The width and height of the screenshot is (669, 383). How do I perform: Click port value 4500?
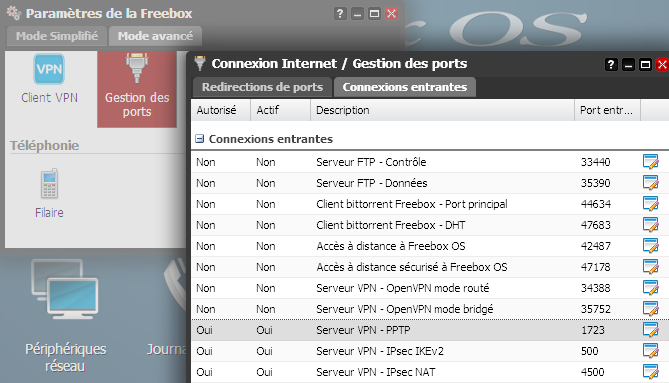click(x=593, y=372)
